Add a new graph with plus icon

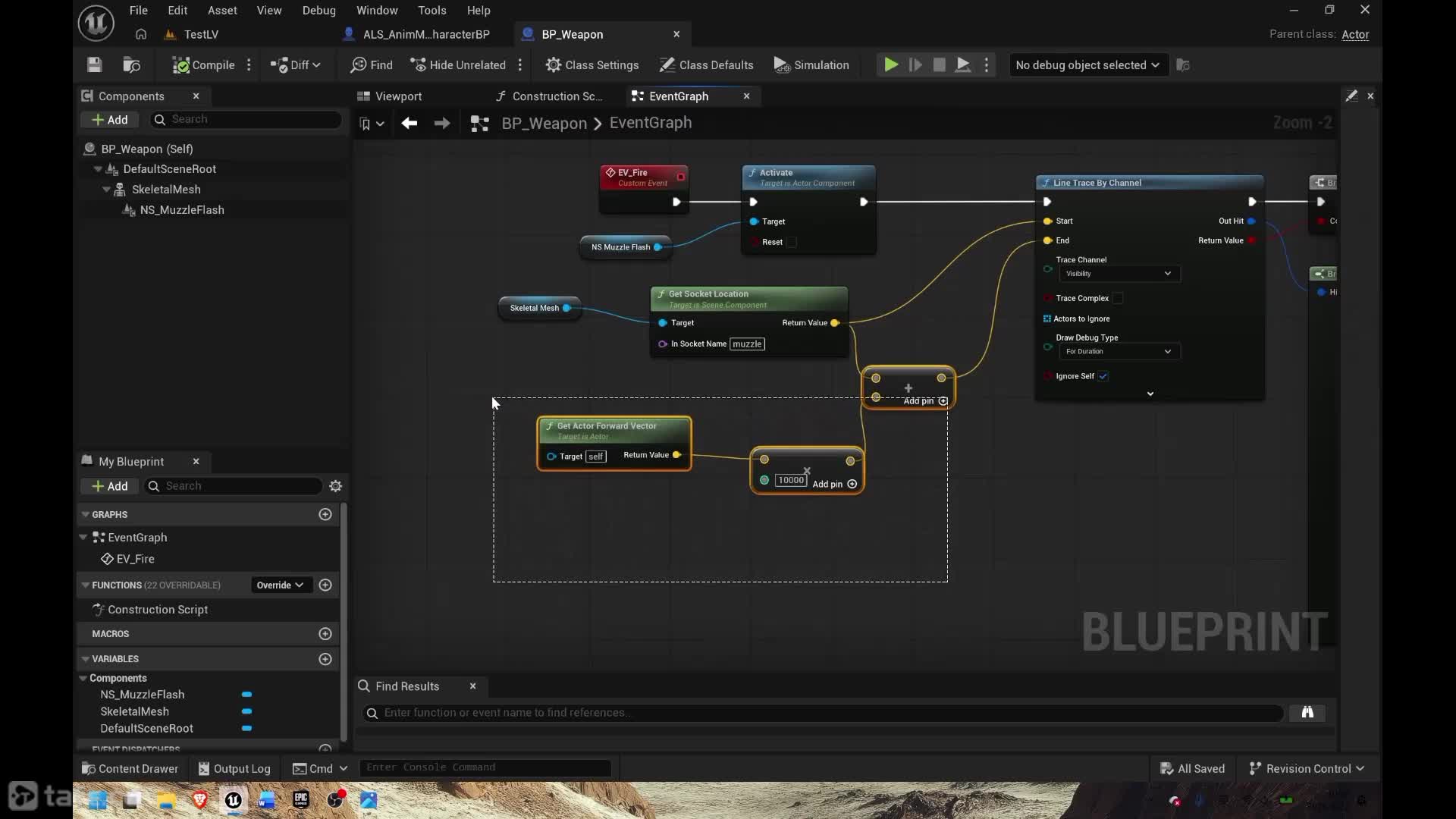tap(325, 514)
